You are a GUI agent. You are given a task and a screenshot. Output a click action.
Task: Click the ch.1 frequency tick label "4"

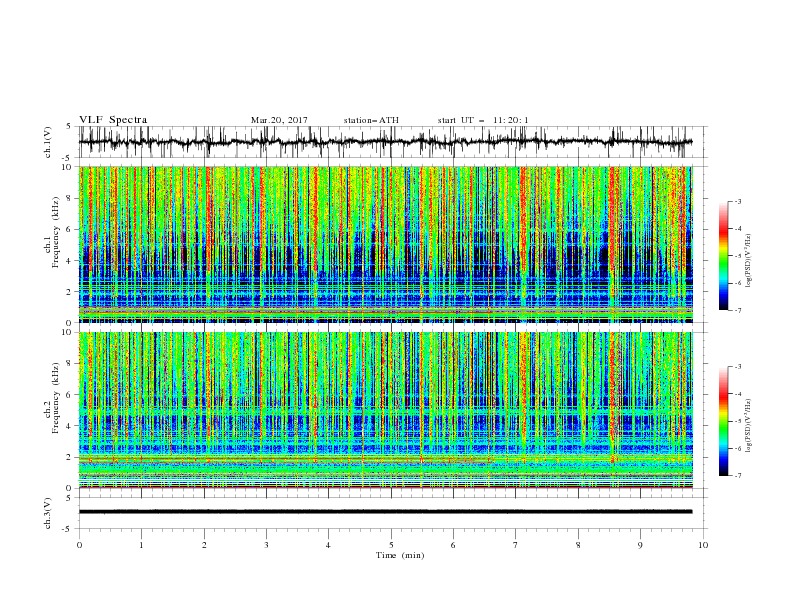tap(70, 261)
